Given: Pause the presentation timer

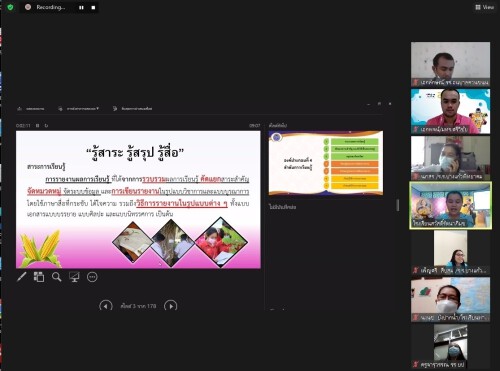Looking at the screenshot, I should (37, 126).
